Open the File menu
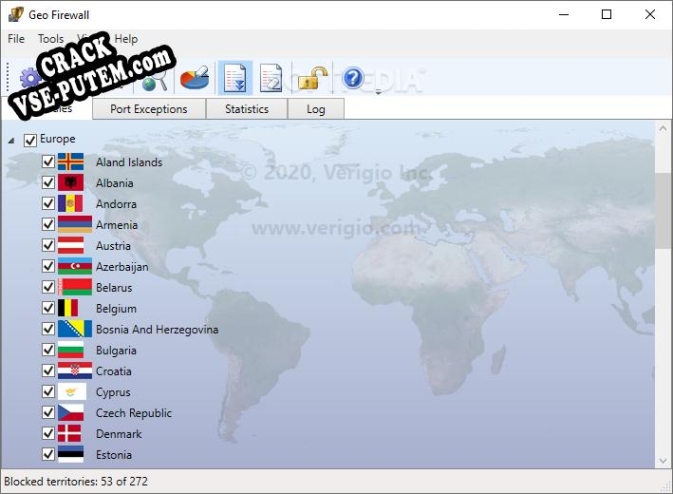 click(16, 39)
